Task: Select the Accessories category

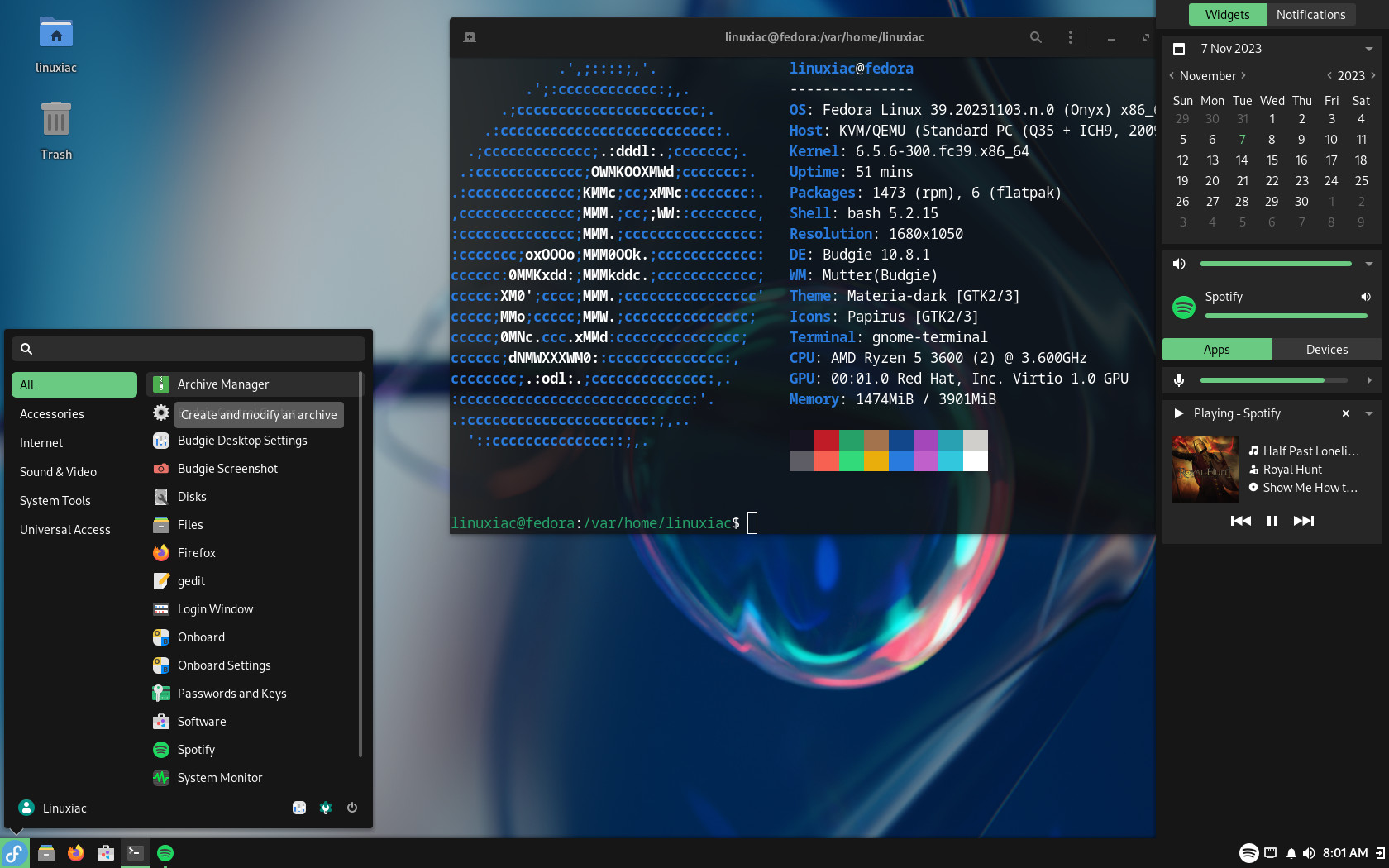Action: click(x=74, y=414)
